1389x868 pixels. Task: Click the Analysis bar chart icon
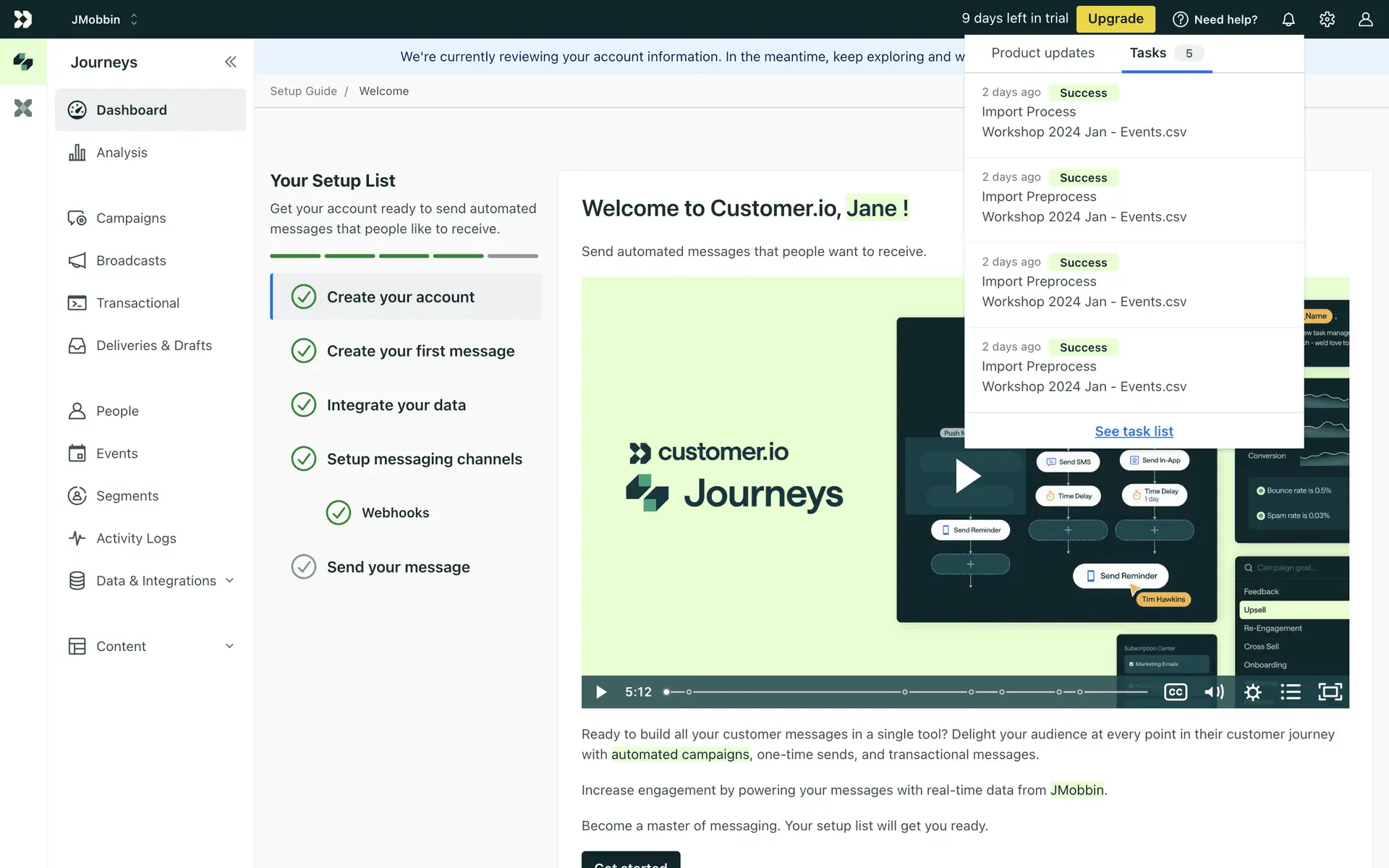pyautogui.click(x=77, y=153)
